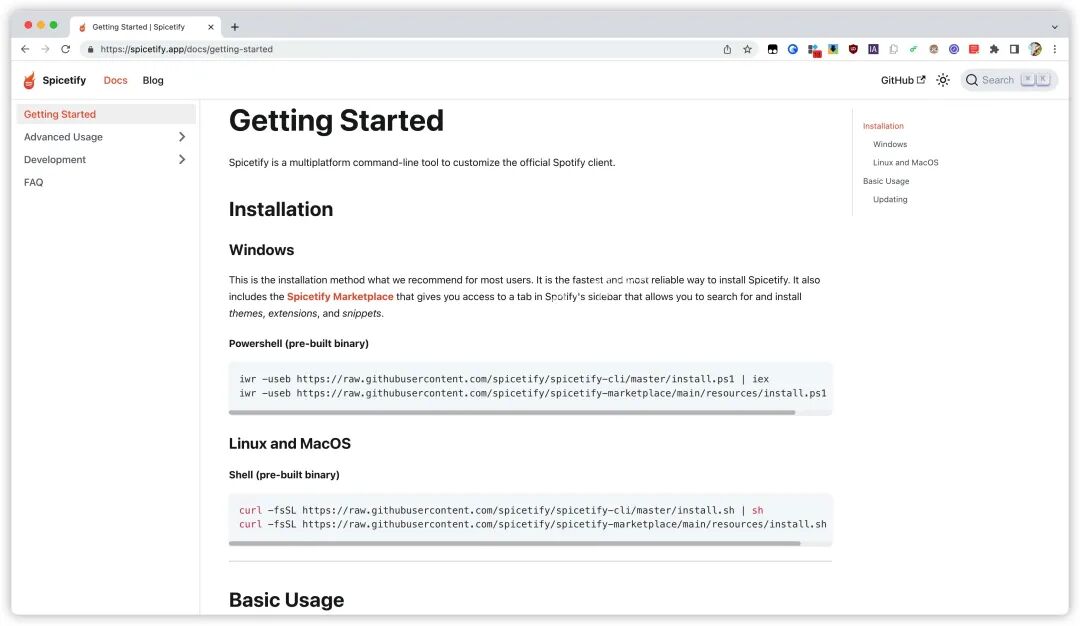The height and width of the screenshot is (626, 1080).
Task: Click the Spicetify flame logo
Action: (x=29, y=81)
